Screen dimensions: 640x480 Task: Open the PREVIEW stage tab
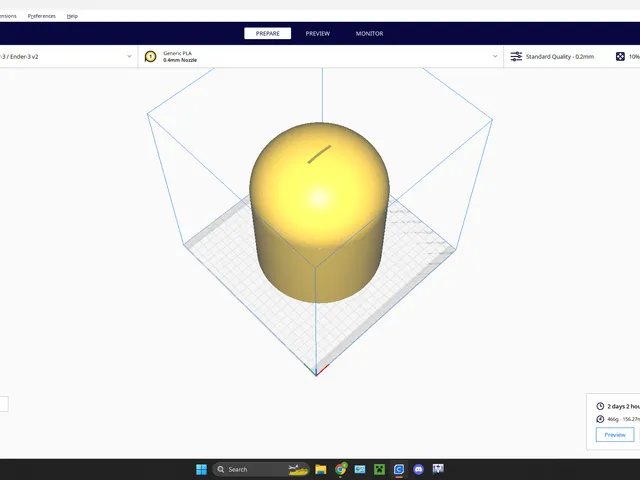(x=318, y=33)
